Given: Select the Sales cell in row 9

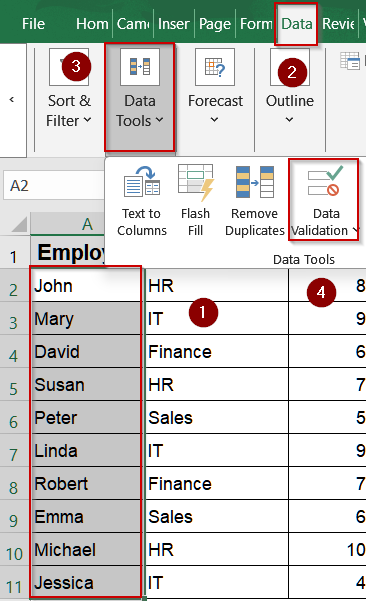Looking at the screenshot, I should click(x=217, y=516).
